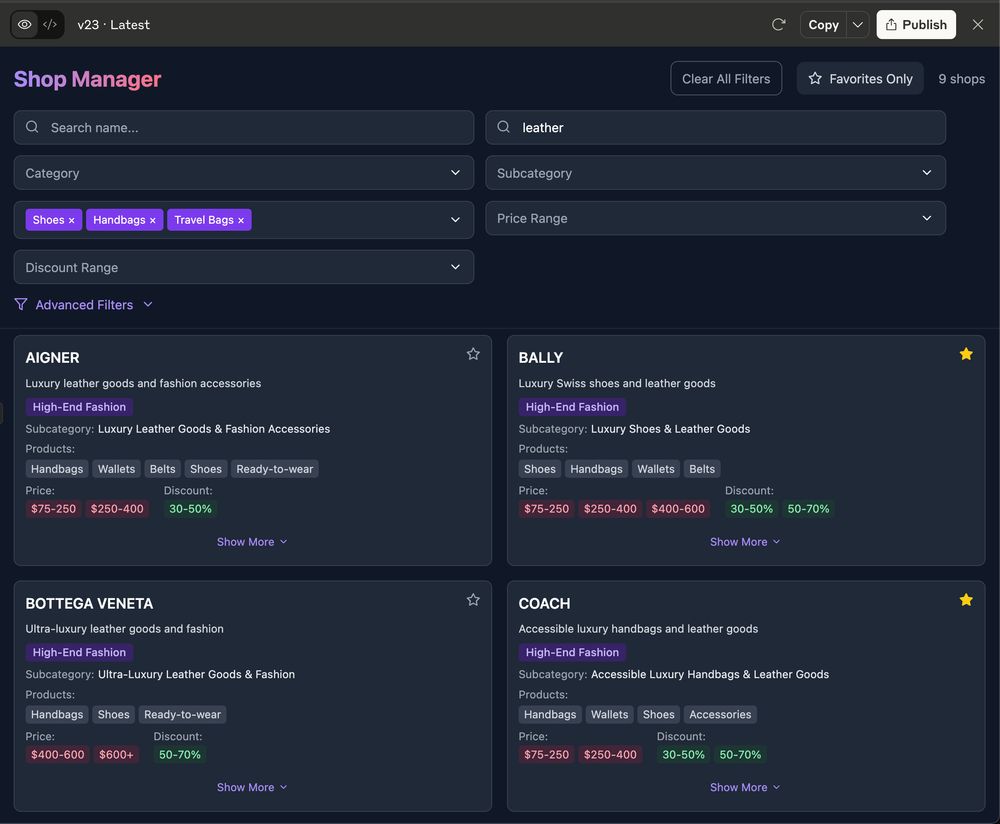Open the Copy options arrow
This screenshot has height=824, width=1000.
858,25
